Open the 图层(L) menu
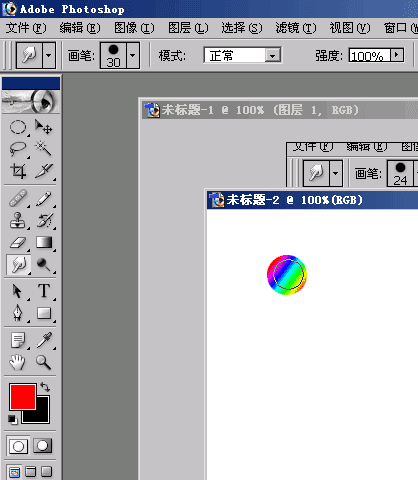The width and height of the screenshot is (418, 480). click(188, 28)
